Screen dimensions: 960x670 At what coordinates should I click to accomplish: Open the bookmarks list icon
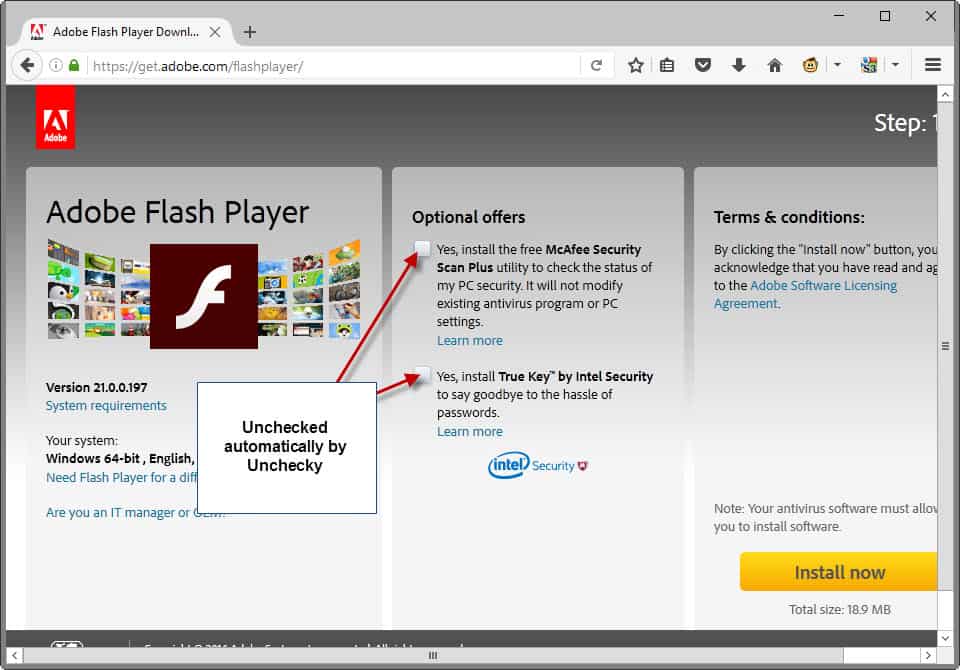coord(667,66)
